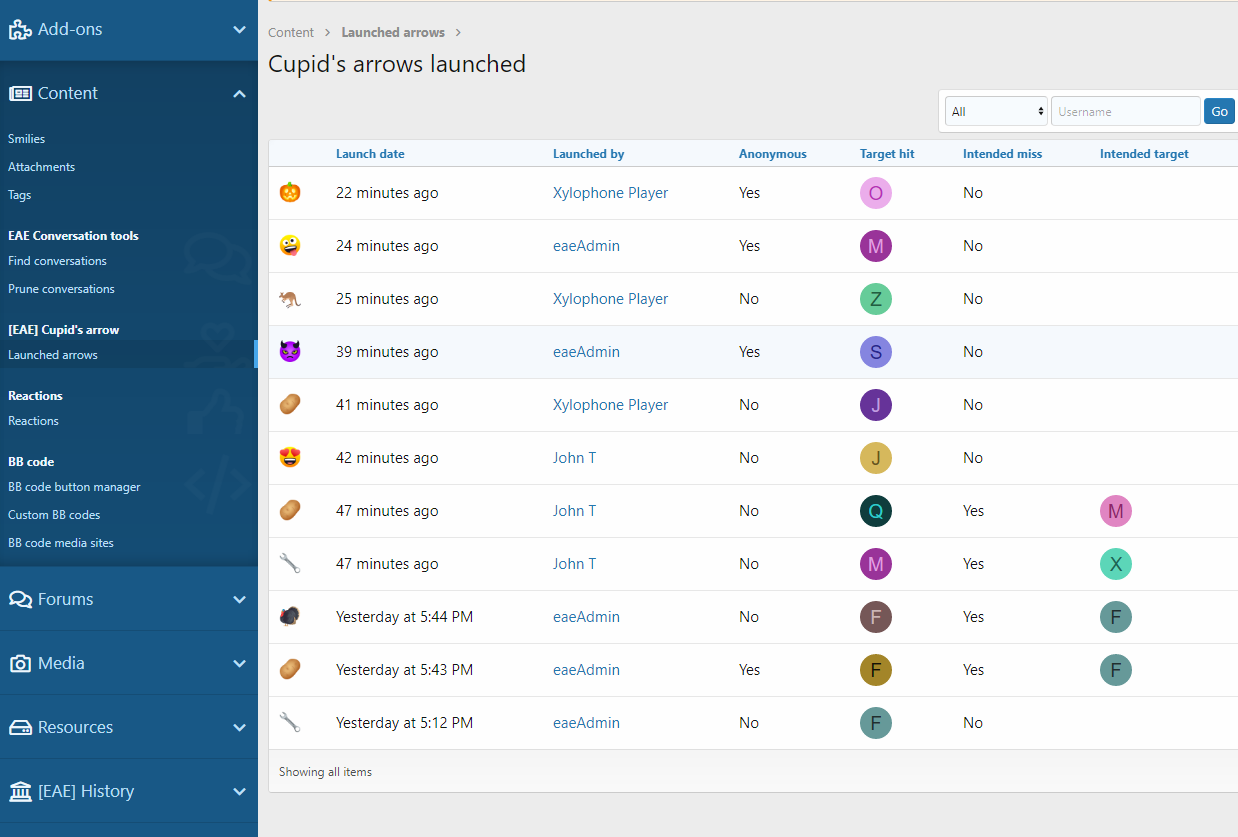
Task: Open the All filter dropdown
Action: pyautogui.click(x=996, y=112)
